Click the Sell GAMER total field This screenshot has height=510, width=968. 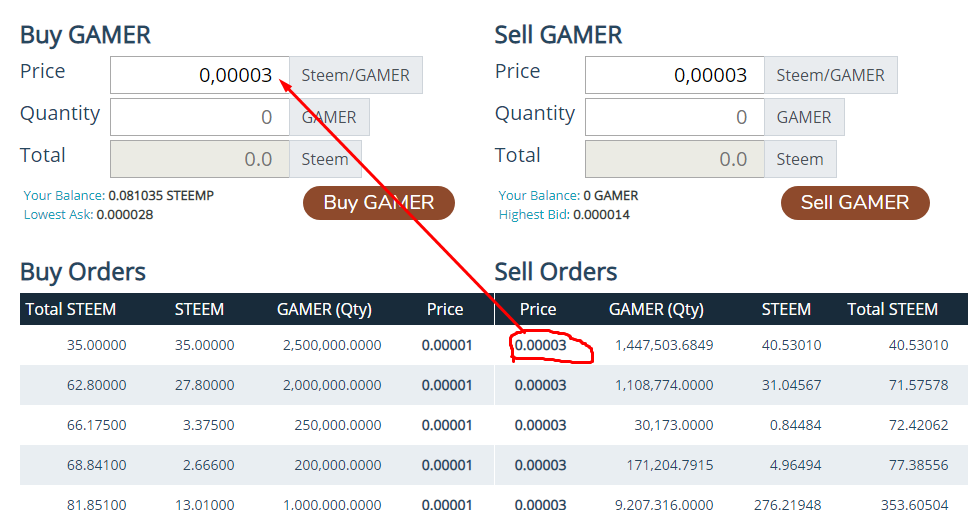(x=675, y=159)
